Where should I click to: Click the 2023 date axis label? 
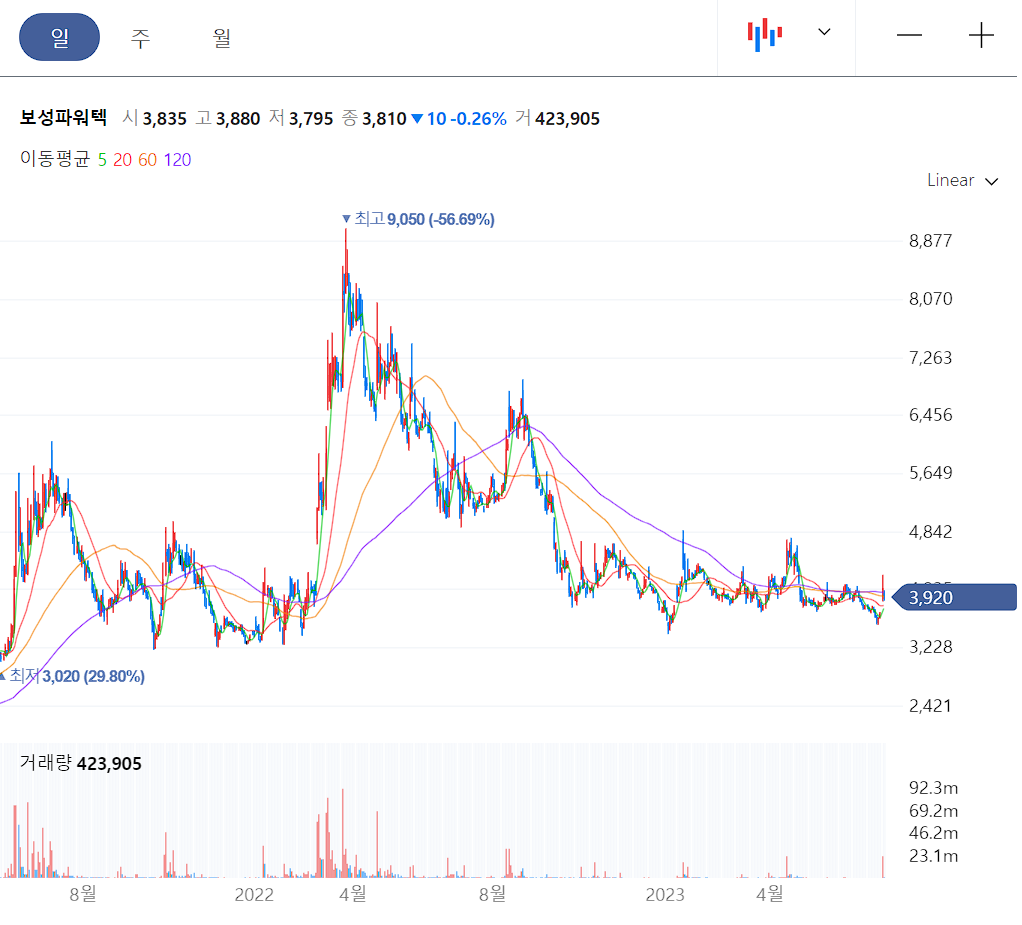[665, 894]
